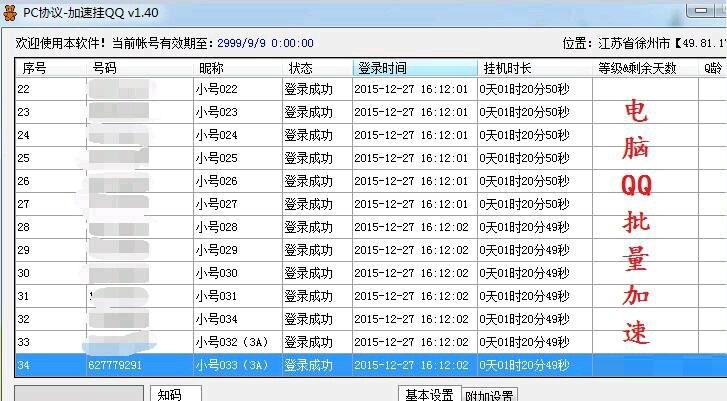727x401 pixels.
Task: Click the 等级&剩余天数 column header
Action: pos(645,68)
